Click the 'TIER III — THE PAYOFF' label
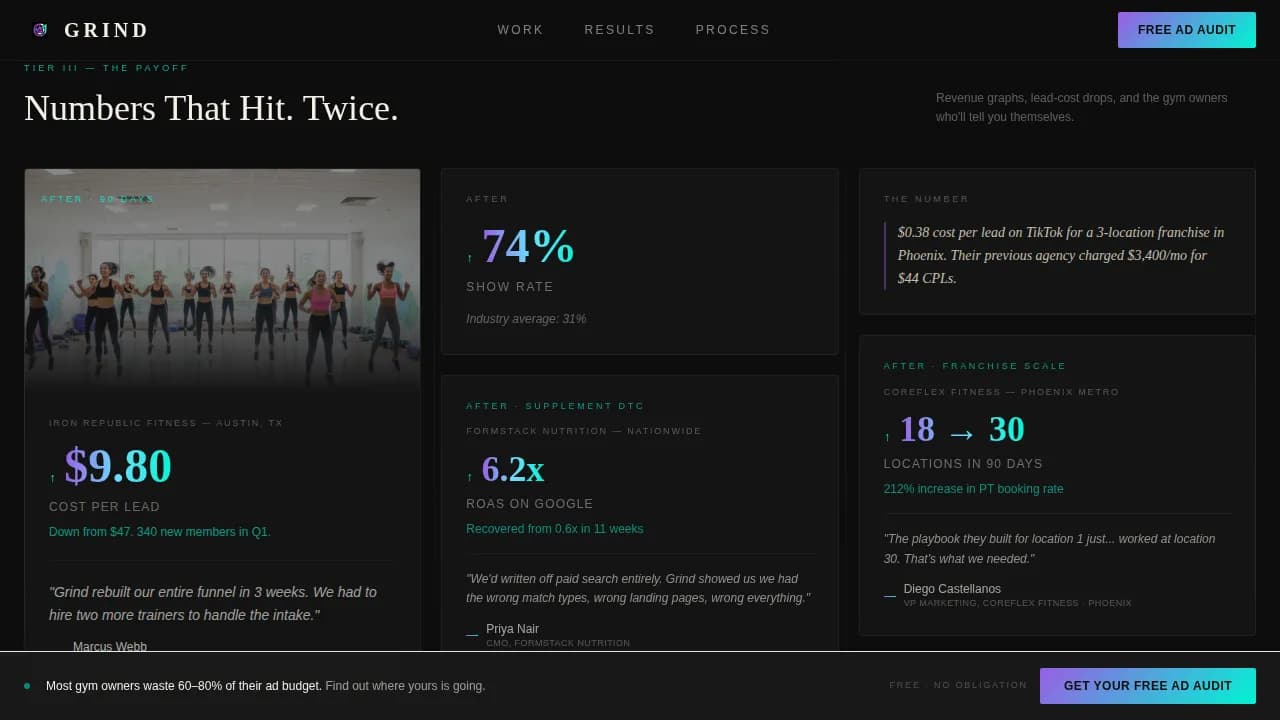 (104, 67)
